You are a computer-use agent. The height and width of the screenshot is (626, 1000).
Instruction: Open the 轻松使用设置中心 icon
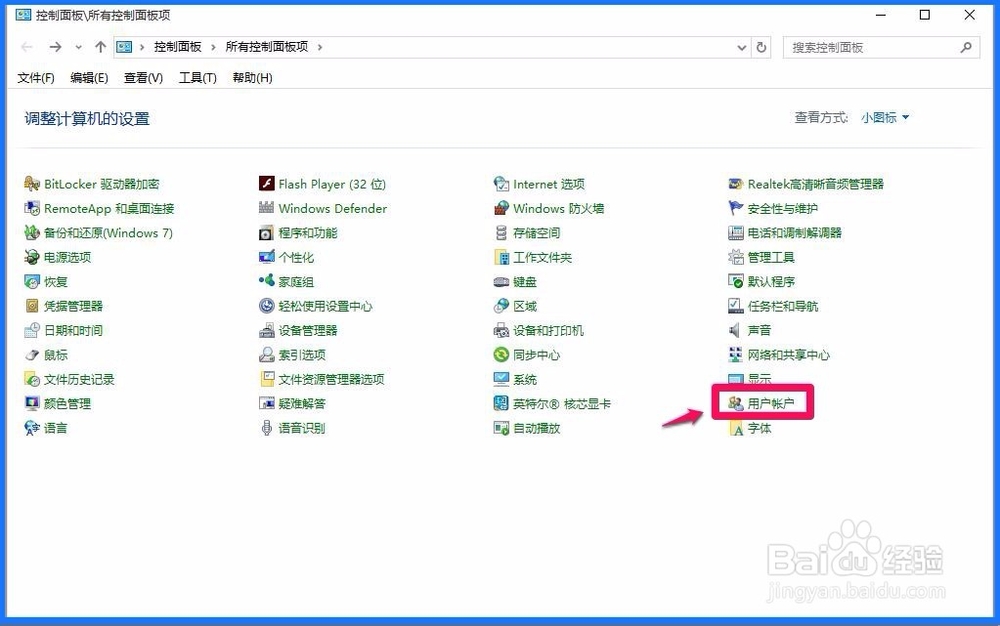click(267, 306)
